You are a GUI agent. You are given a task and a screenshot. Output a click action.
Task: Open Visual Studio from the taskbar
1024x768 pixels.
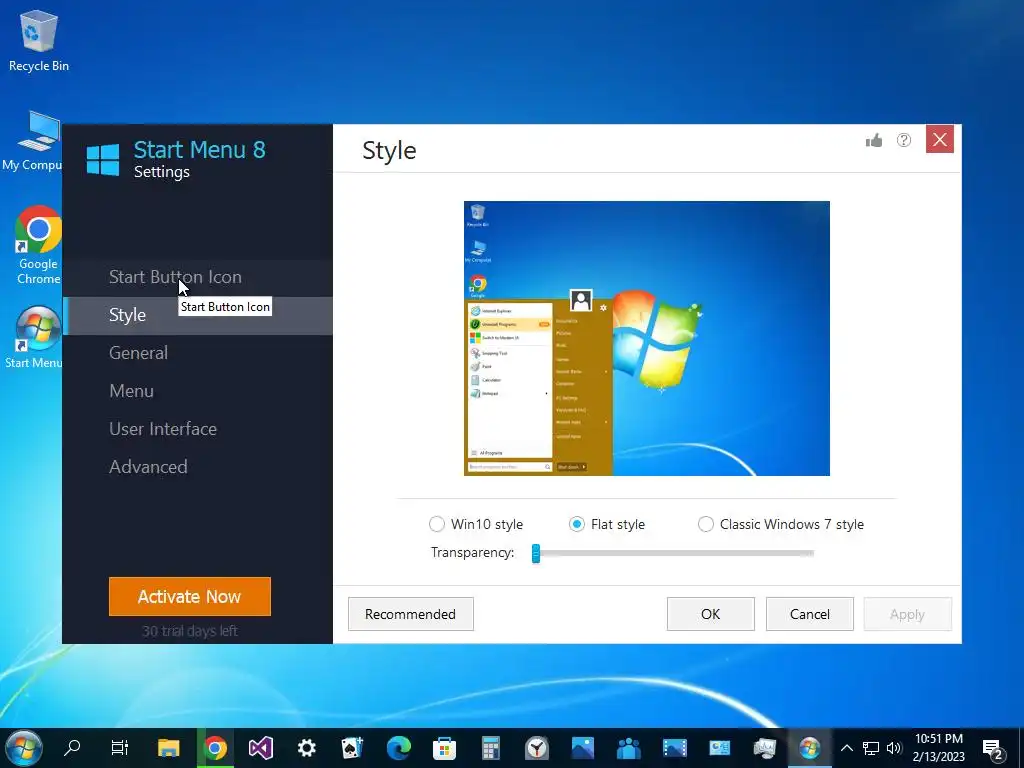(261, 748)
